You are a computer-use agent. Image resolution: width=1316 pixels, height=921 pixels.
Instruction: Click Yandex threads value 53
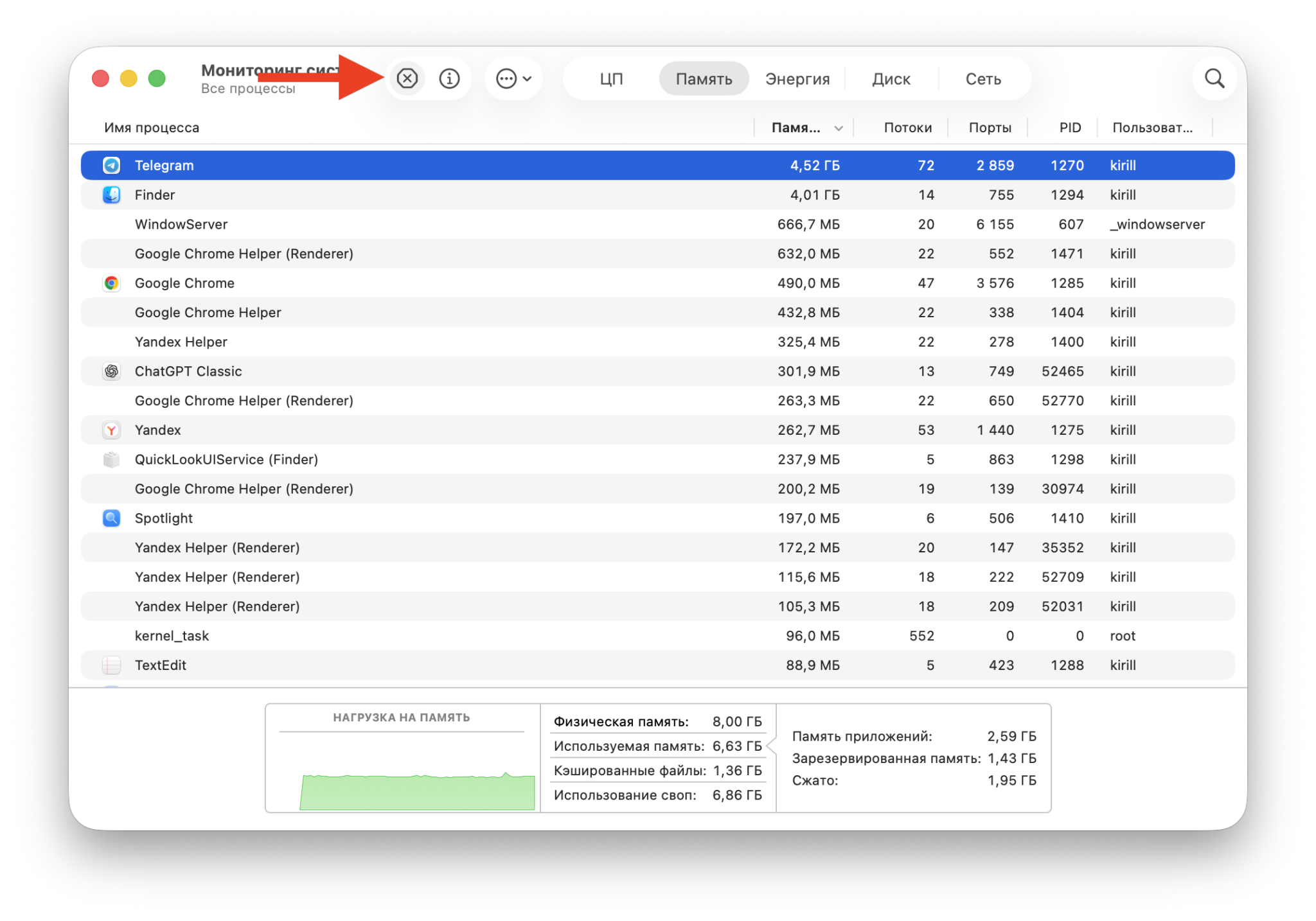[x=926, y=430]
